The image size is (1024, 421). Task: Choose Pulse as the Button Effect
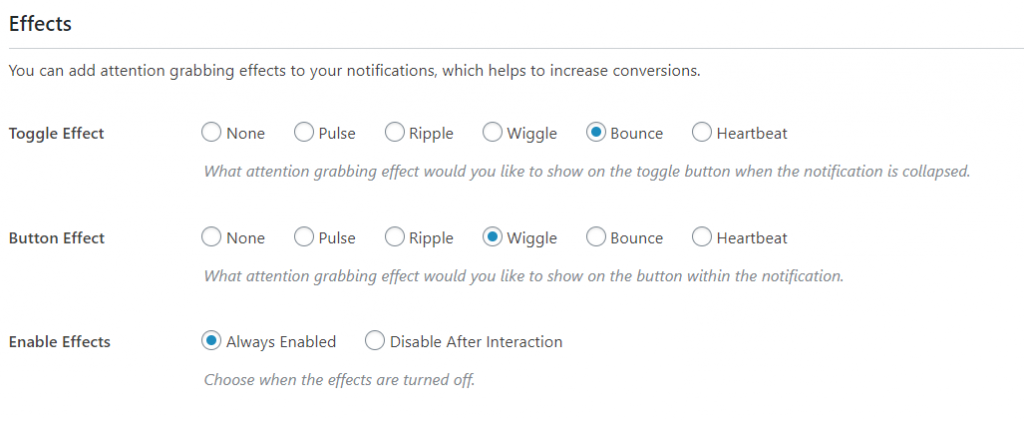tap(303, 238)
